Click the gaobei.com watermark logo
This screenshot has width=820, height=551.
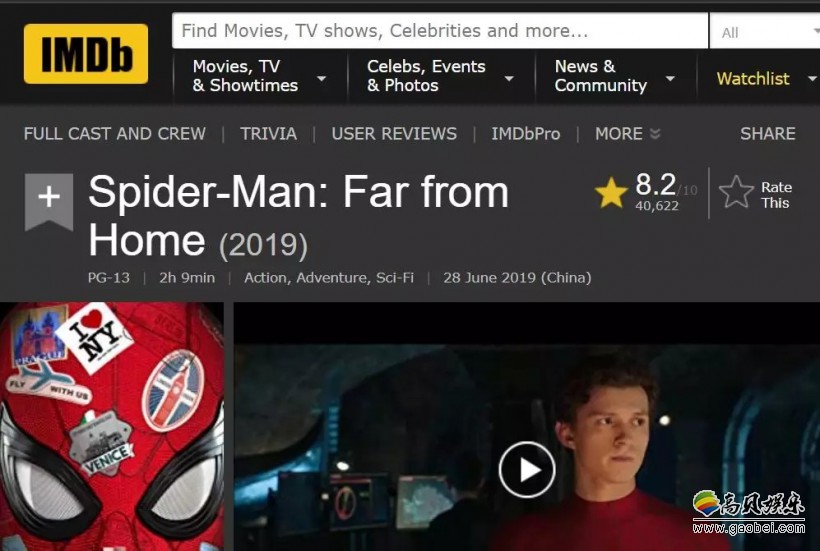point(748,512)
